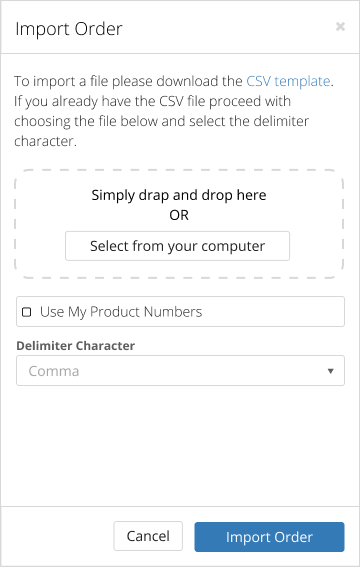
Task: Click 'select the delimiter character' instruction text
Action: click(x=162, y=131)
